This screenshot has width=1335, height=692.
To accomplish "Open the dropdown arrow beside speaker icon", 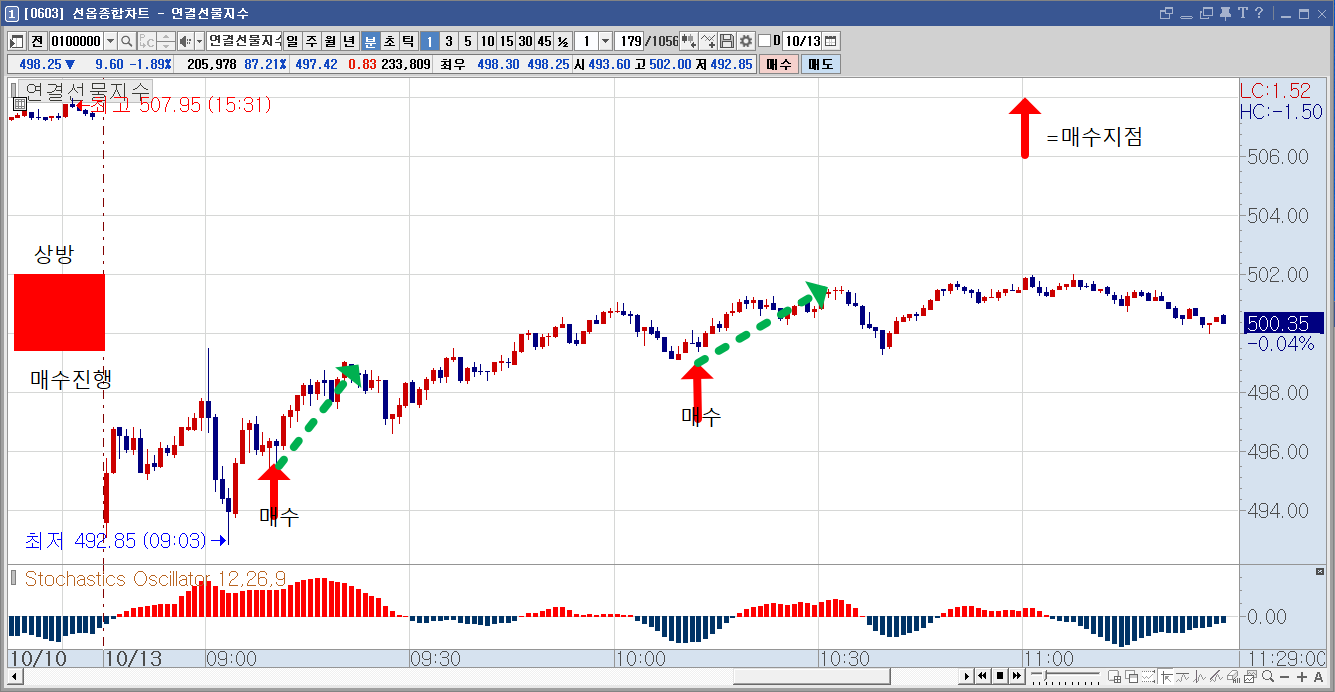I will tap(200, 41).
